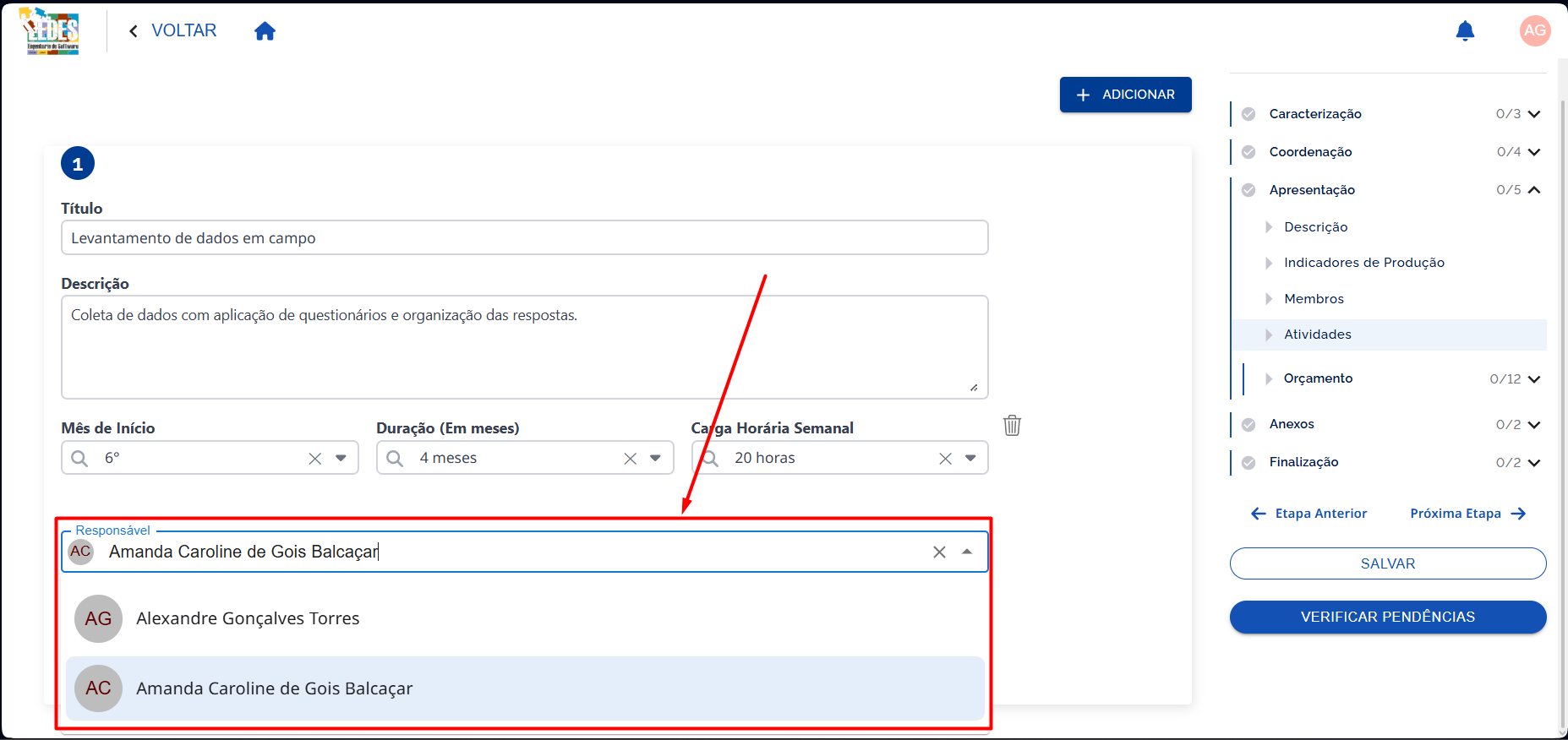This screenshot has height=740, width=1568.
Task: Open the Duração dropdown arrow
Action: 655,458
